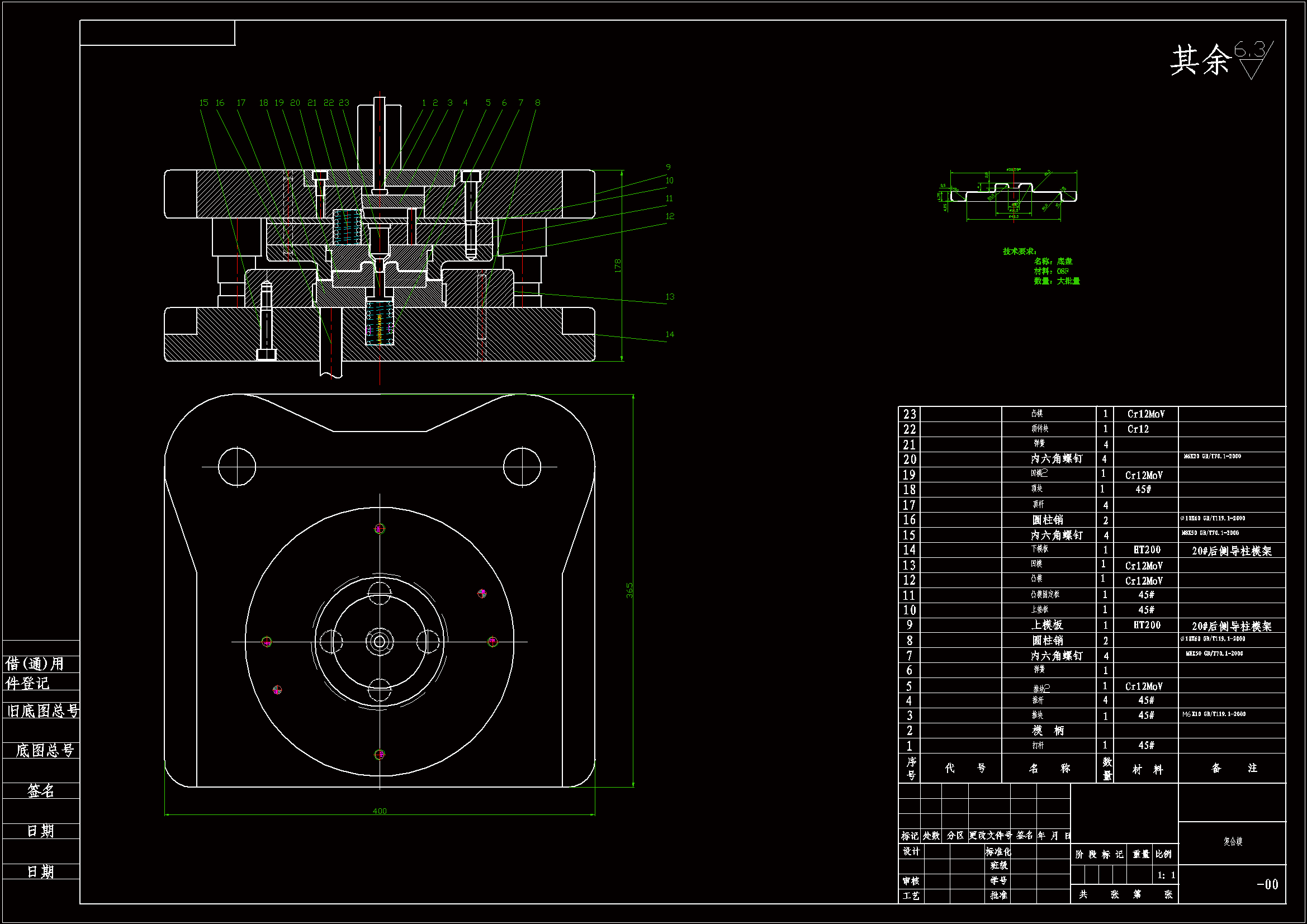Click the 材料: 08F note text
This screenshot has width=1307, height=924.
[x=1052, y=271]
